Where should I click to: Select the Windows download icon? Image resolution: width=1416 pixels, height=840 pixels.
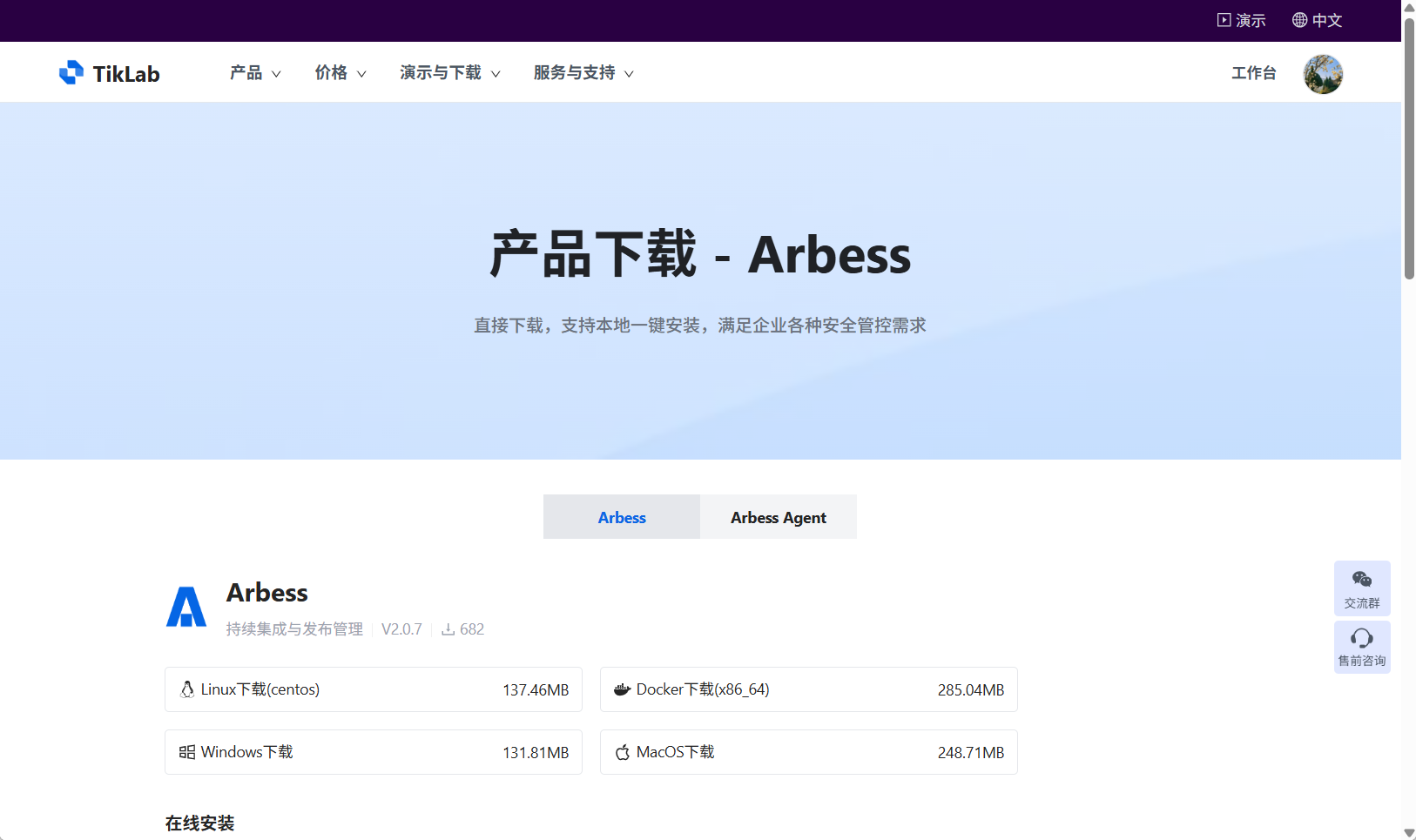[x=186, y=751]
